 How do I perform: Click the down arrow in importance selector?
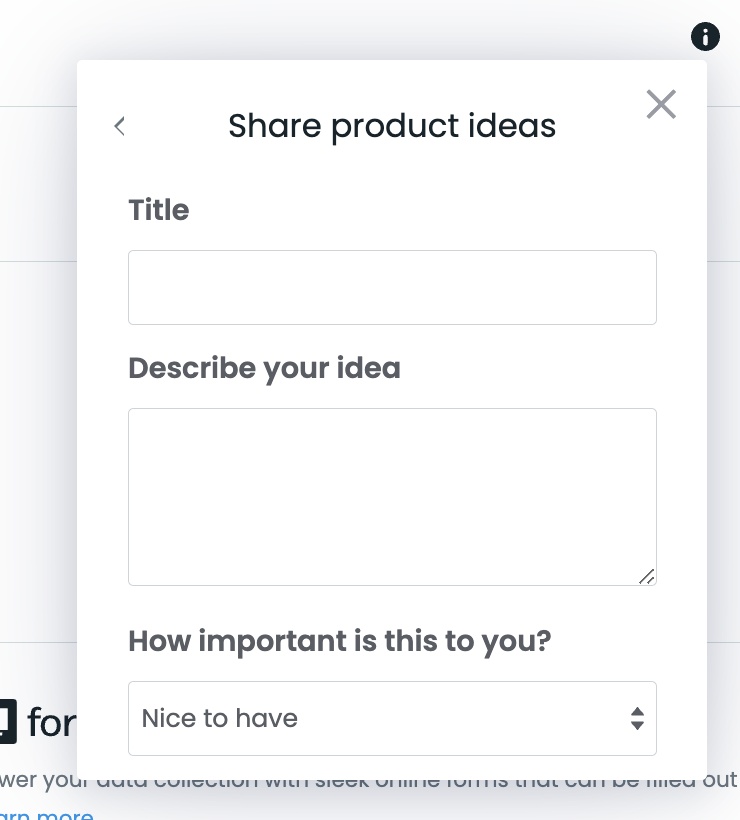tap(637, 725)
